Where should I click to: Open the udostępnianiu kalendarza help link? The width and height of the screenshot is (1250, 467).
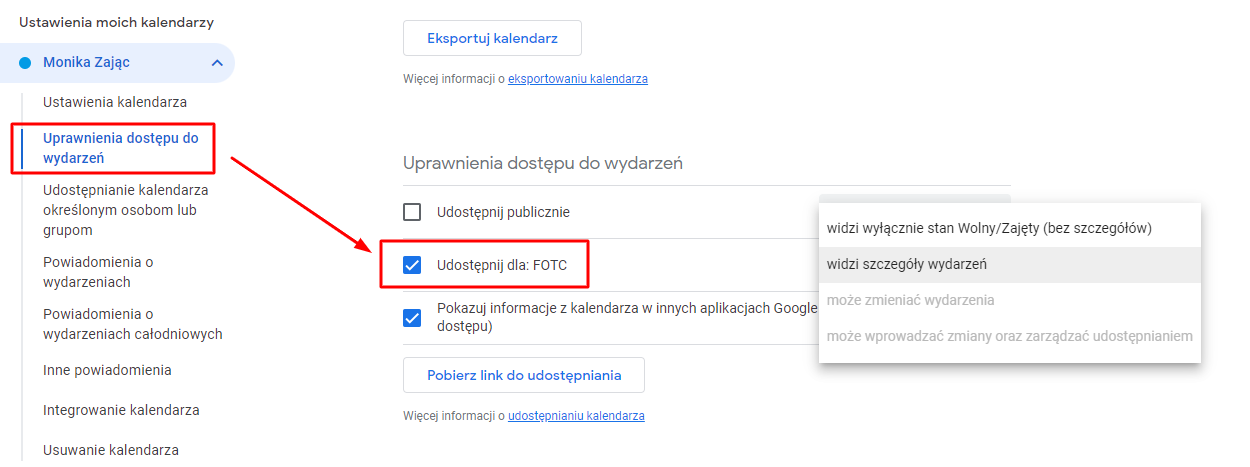[576, 415]
